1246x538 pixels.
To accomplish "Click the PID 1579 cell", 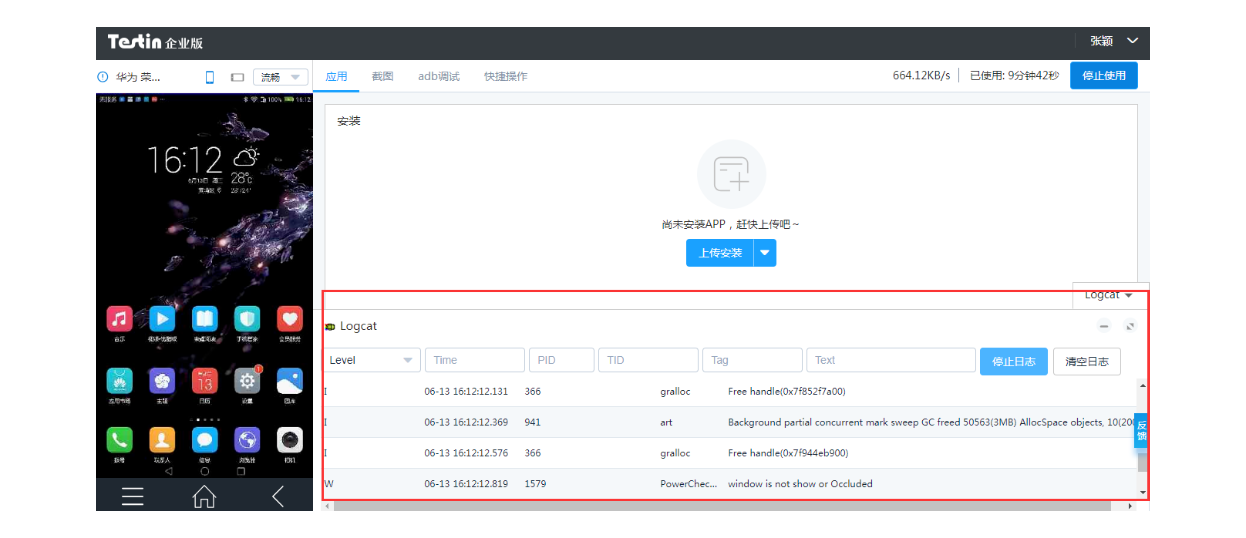I will (x=536, y=484).
